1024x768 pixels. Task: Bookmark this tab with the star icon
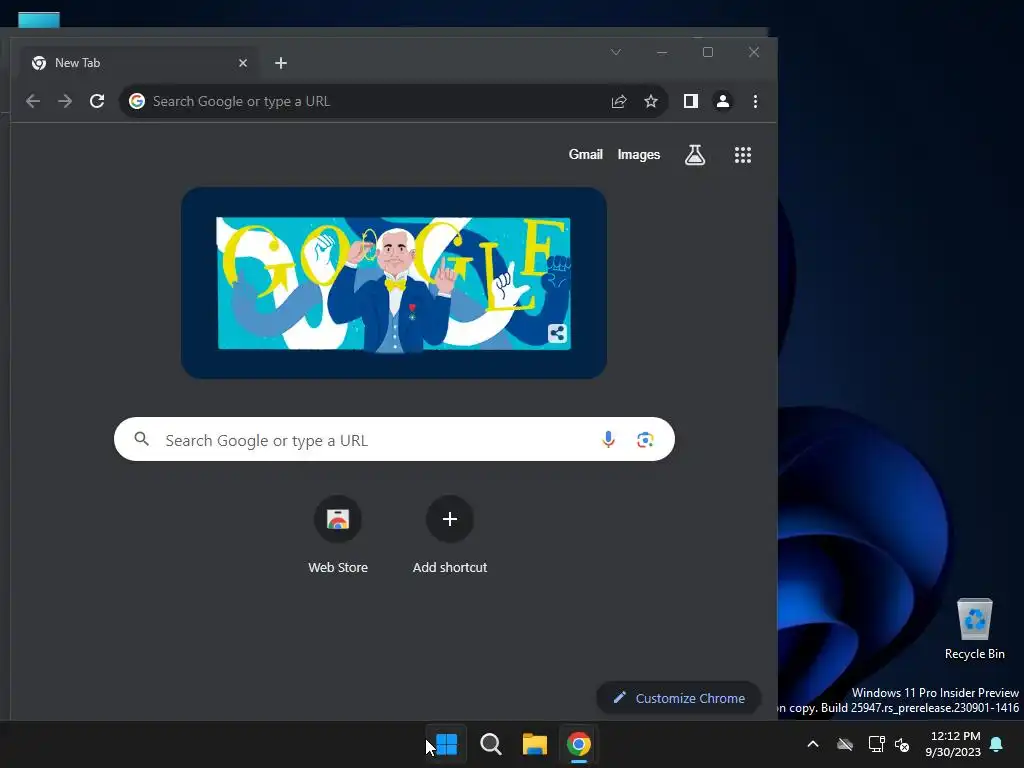pyautogui.click(x=650, y=101)
